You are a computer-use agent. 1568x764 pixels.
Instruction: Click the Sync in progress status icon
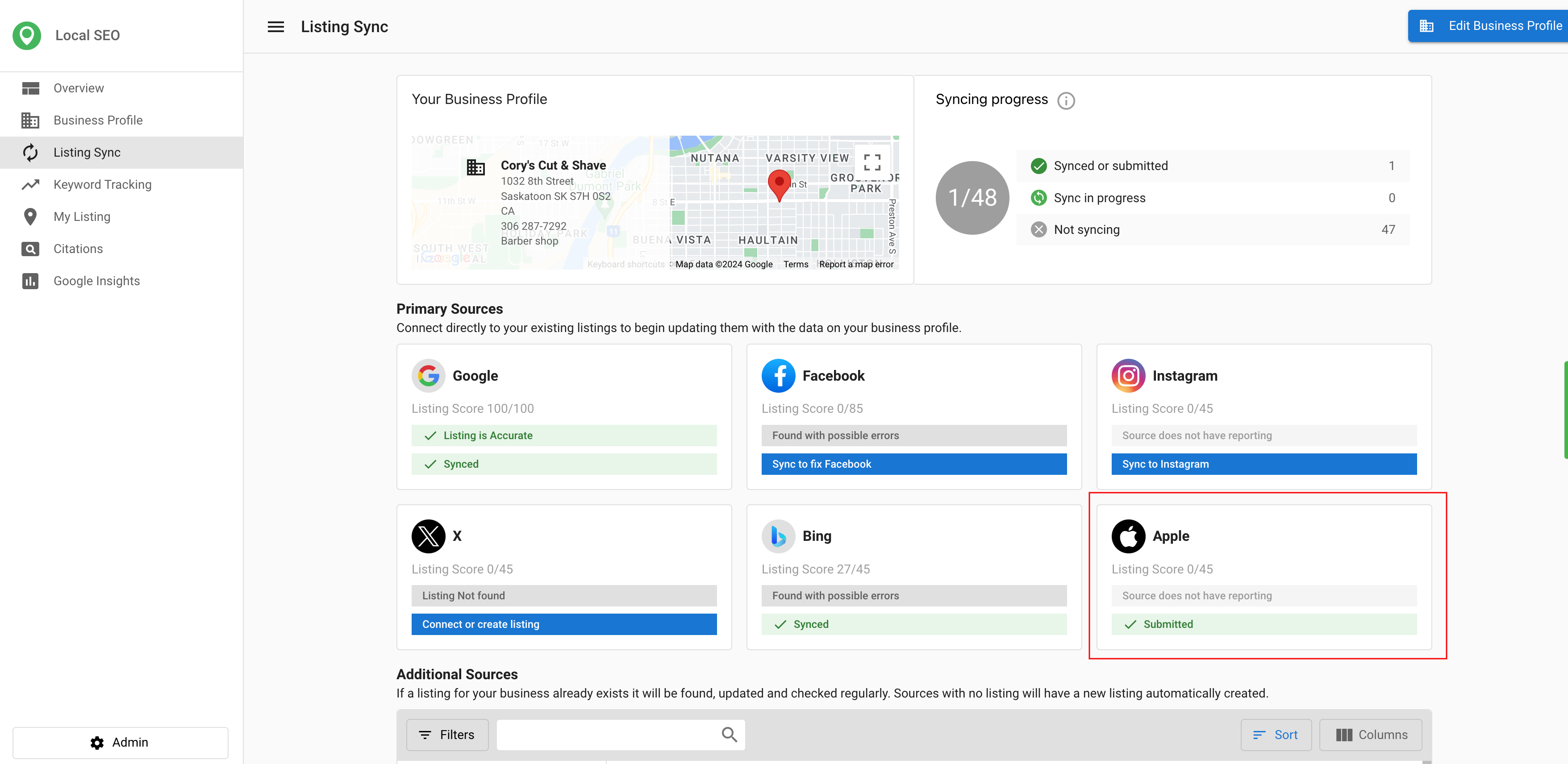[1038, 198]
